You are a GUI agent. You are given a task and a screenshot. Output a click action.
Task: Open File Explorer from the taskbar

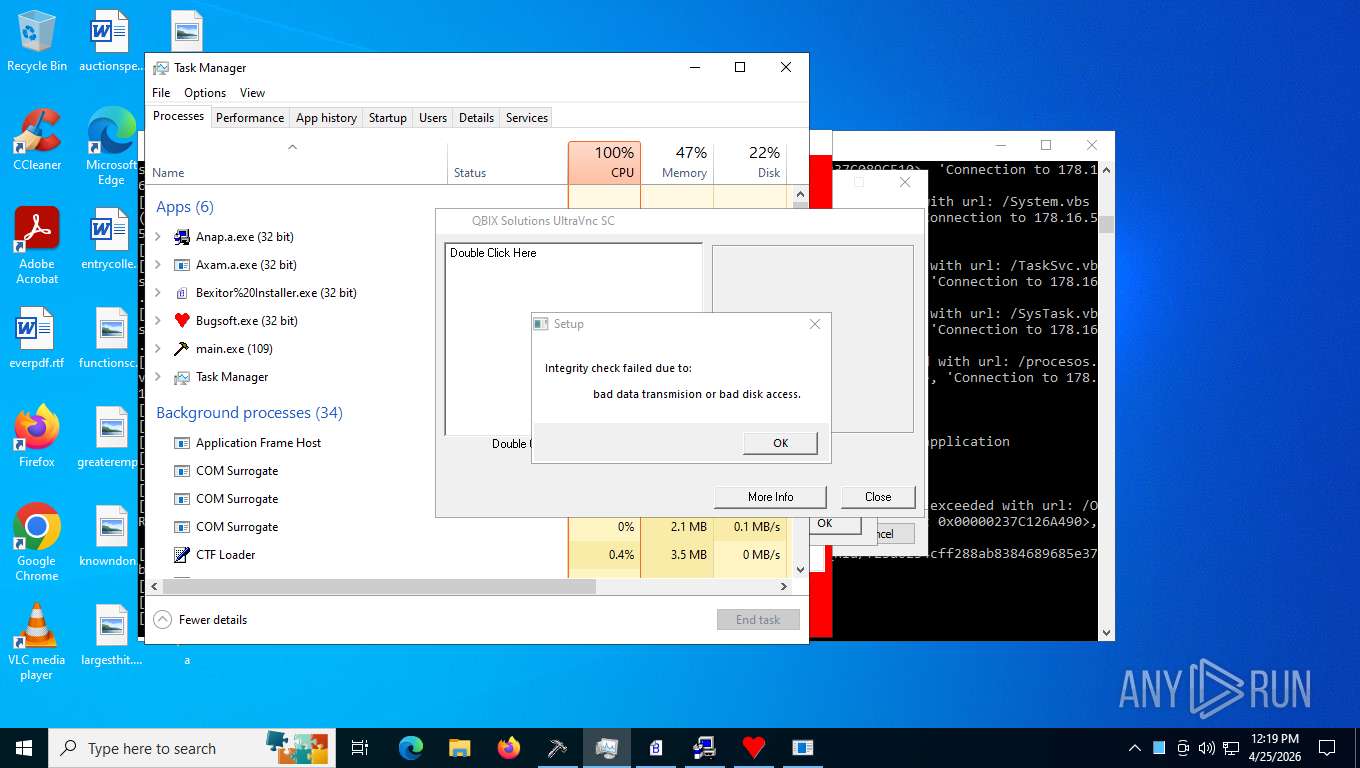[459, 748]
